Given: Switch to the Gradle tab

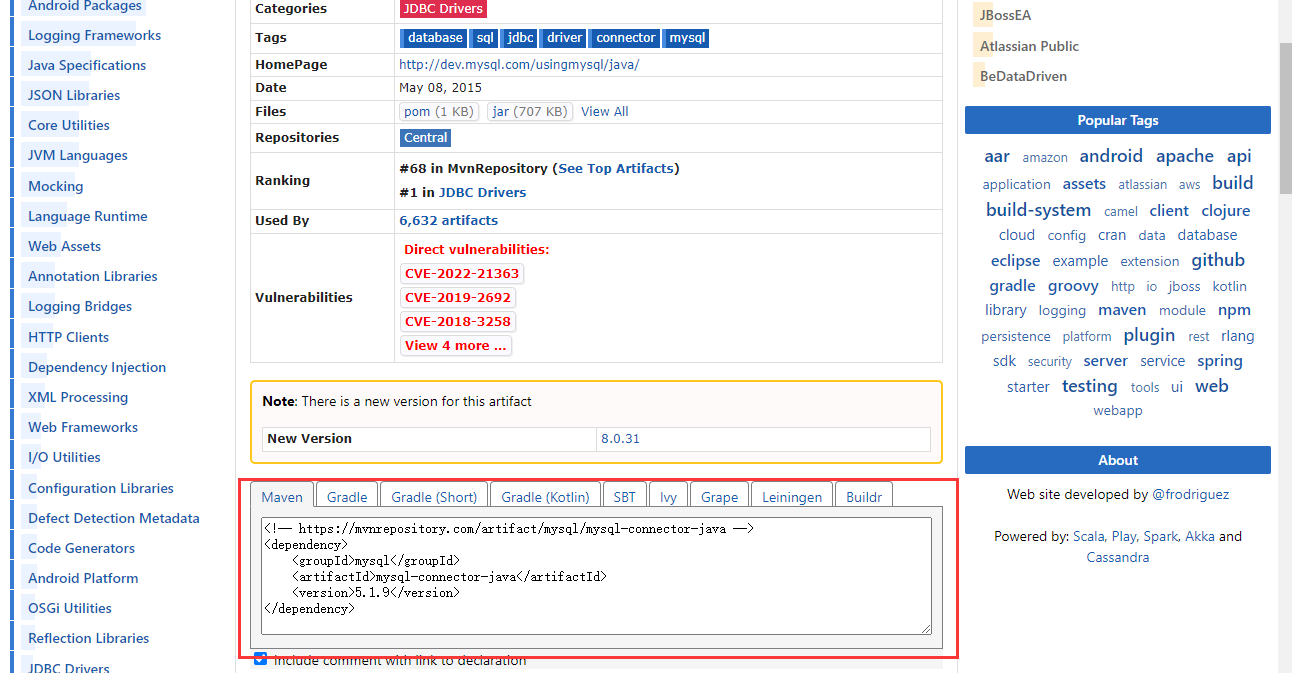Looking at the screenshot, I should tap(347, 496).
